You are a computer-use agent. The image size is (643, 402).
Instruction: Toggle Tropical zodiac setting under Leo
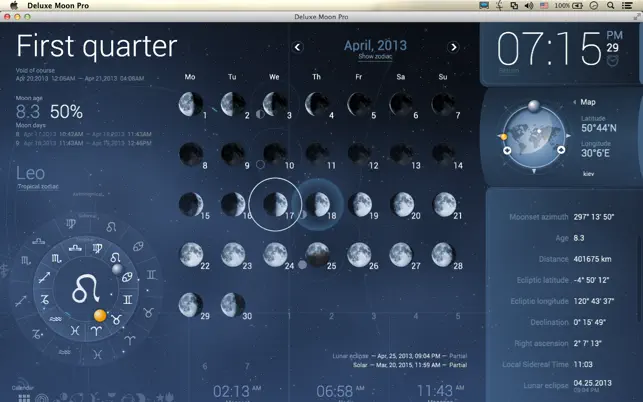(x=38, y=187)
